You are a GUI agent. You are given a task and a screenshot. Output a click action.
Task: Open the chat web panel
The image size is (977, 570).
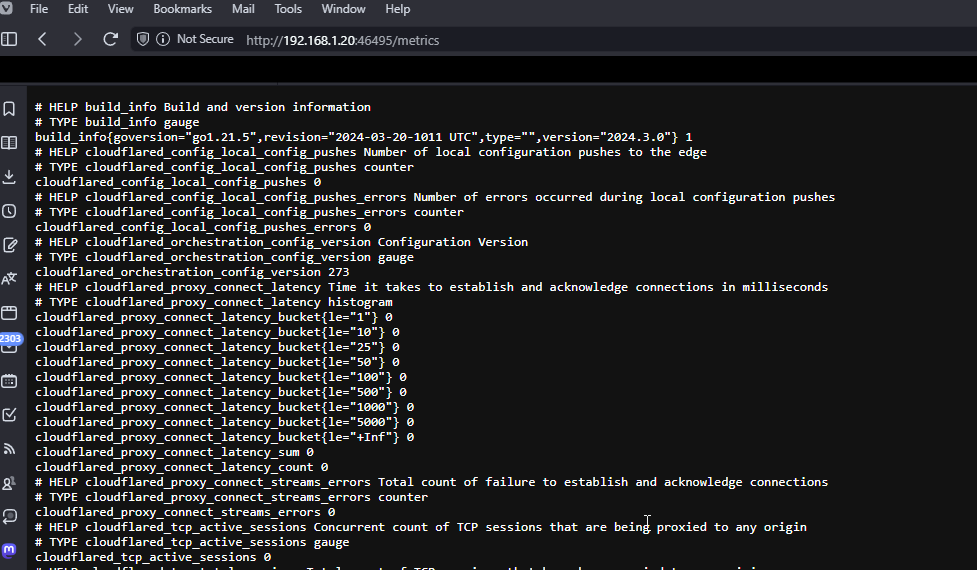[x=9, y=516]
